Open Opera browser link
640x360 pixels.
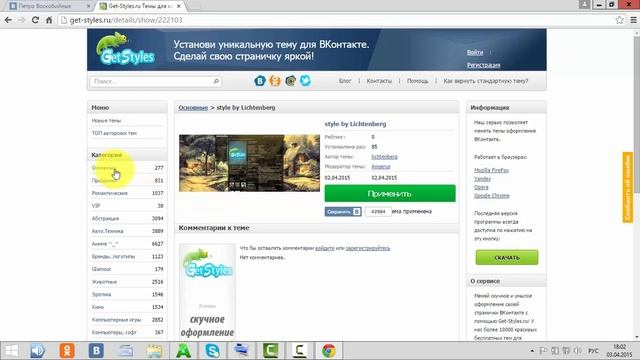coord(481,187)
